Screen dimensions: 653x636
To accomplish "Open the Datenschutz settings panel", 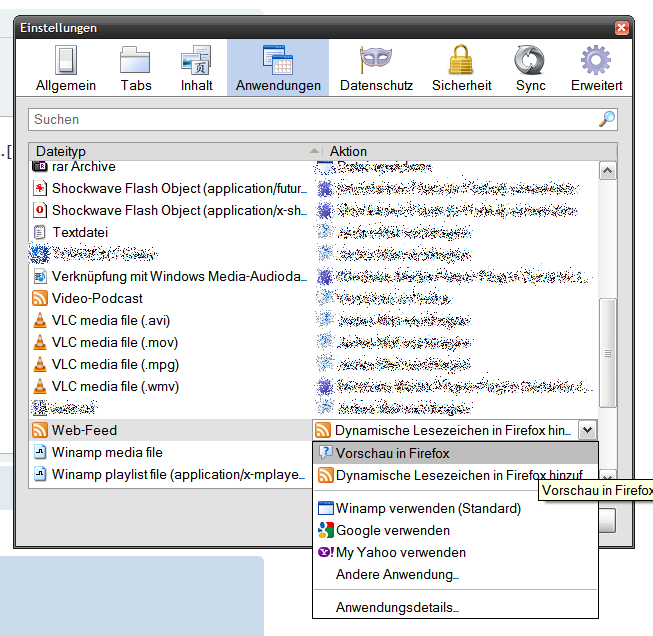I will [x=376, y=68].
